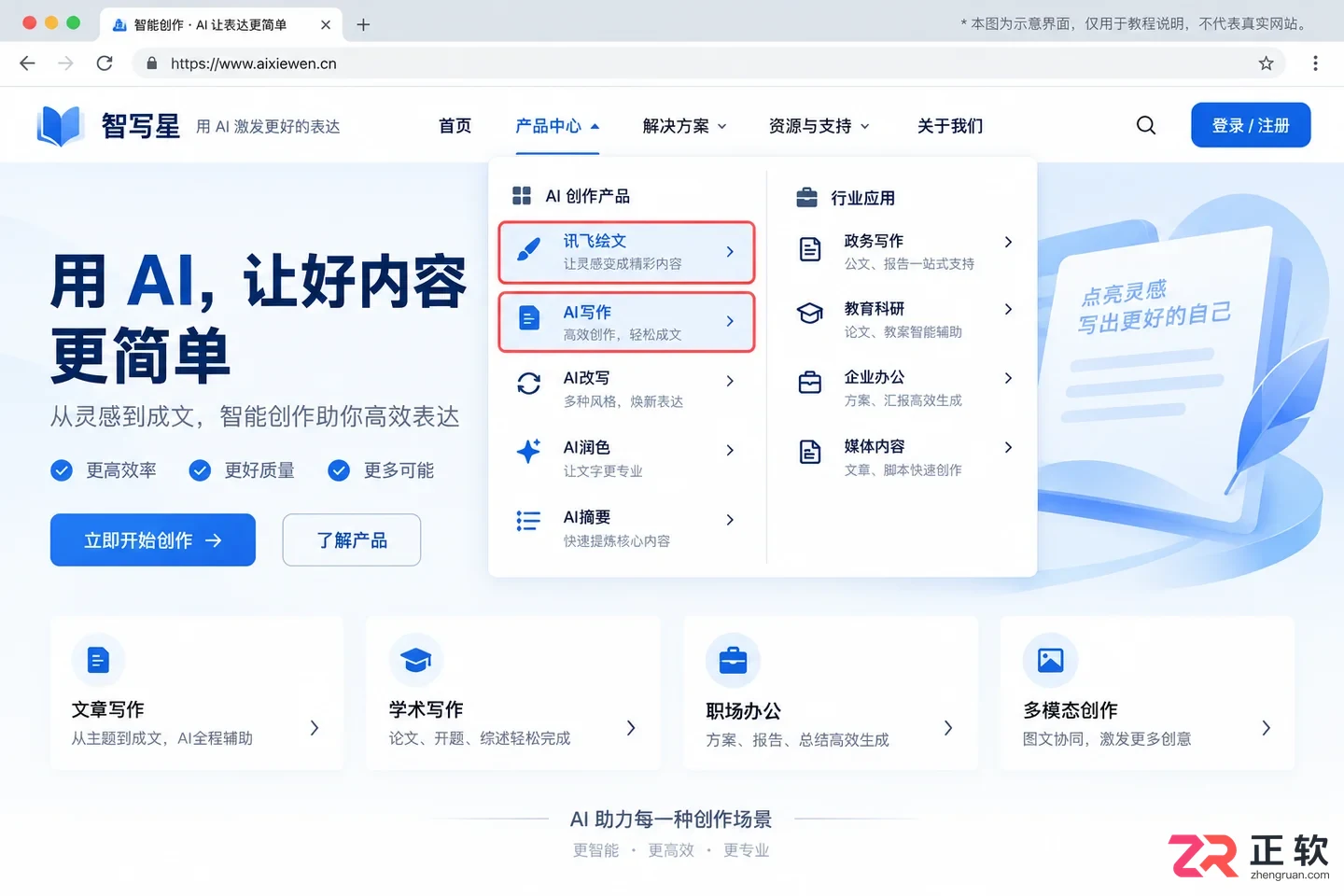Click the 智写星 book logo icon
Viewport: 1344px width, 896px height.
click(x=61, y=125)
